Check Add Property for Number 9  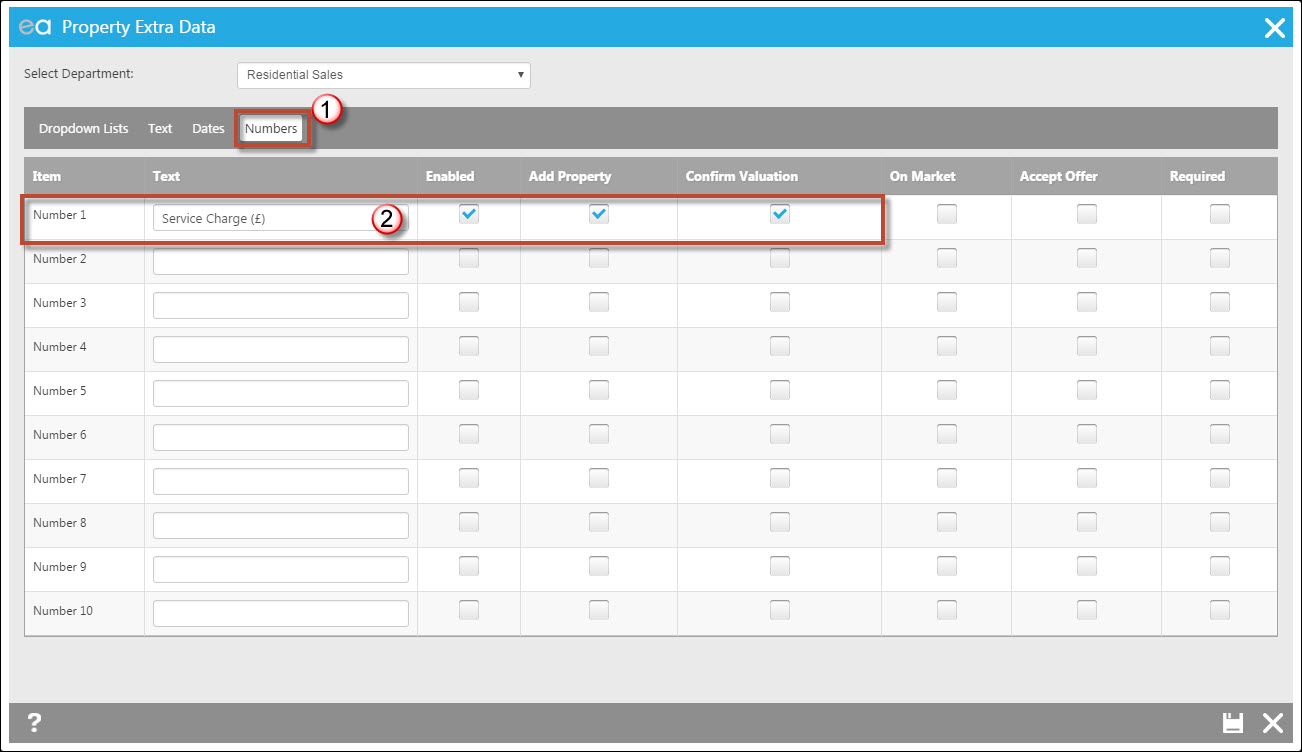tap(599, 566)
